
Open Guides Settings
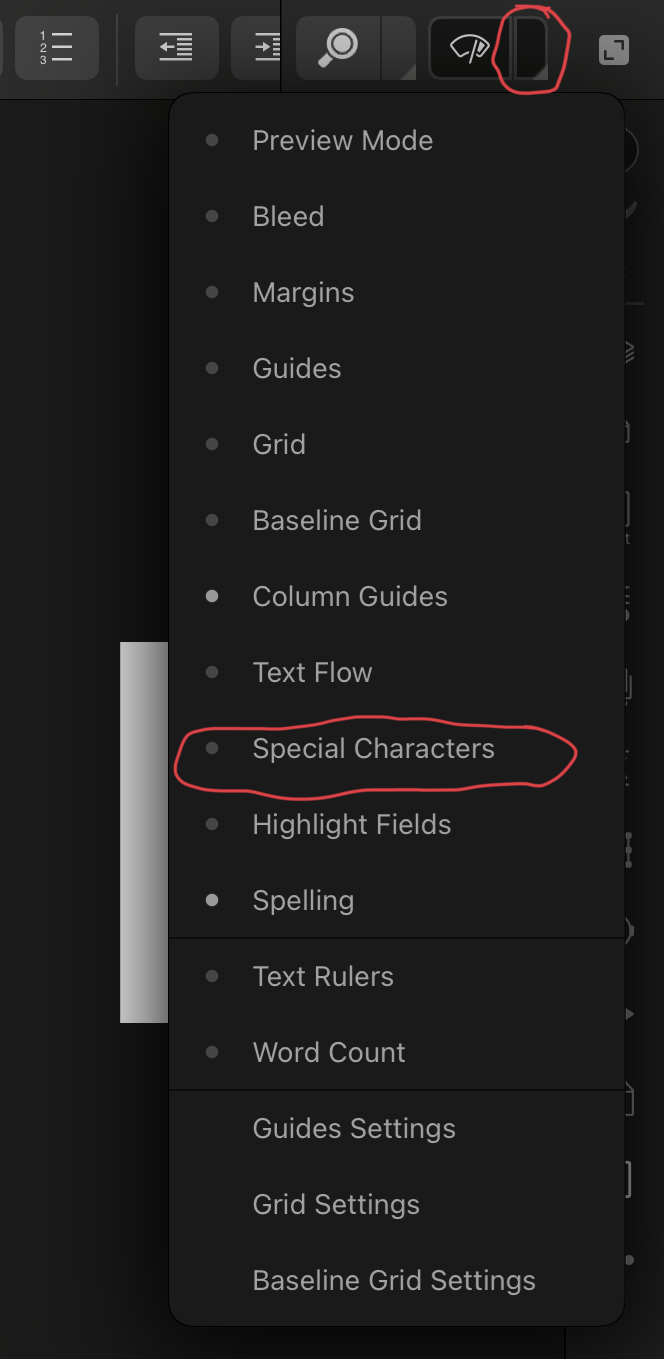(x=353, y=1128)
